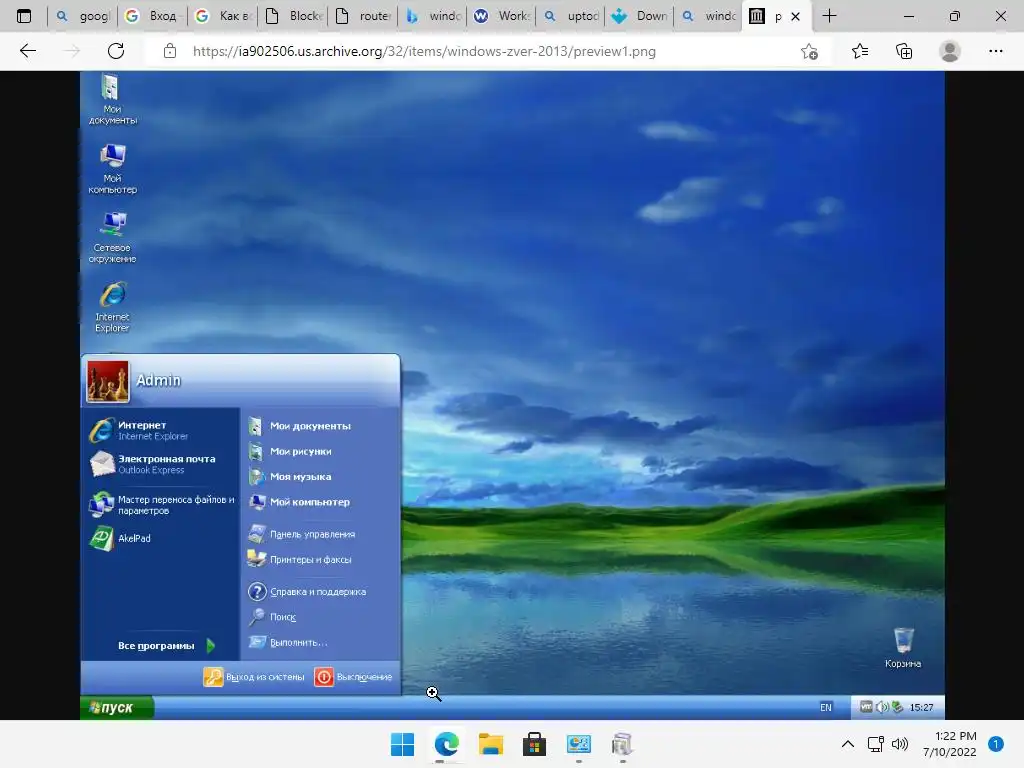Click 'Поиск' in the start menu
This screenshot has height=768, width=1024.
[272, 617]
